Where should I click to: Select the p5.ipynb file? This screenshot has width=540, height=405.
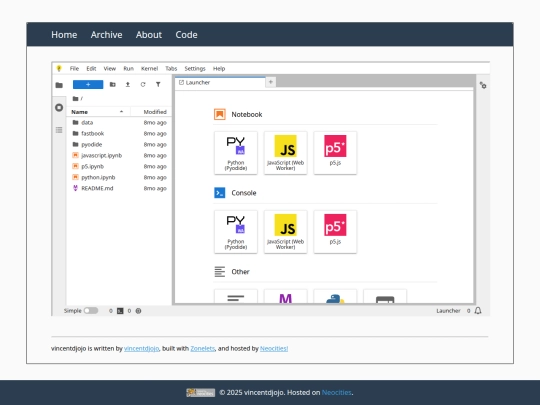119,166
